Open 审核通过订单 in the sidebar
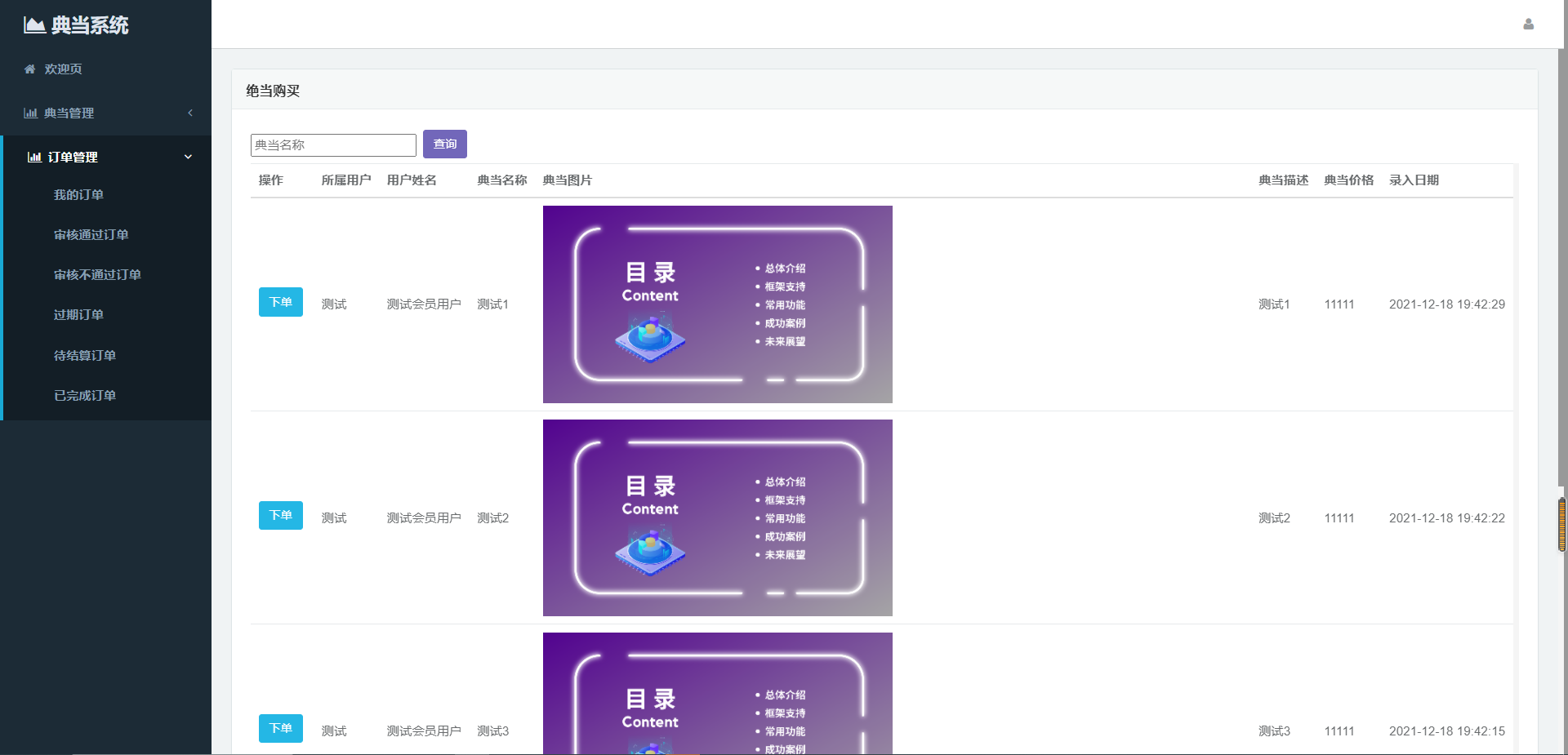Viewport: 1568px width, 755px height. [x=91, y=235]
